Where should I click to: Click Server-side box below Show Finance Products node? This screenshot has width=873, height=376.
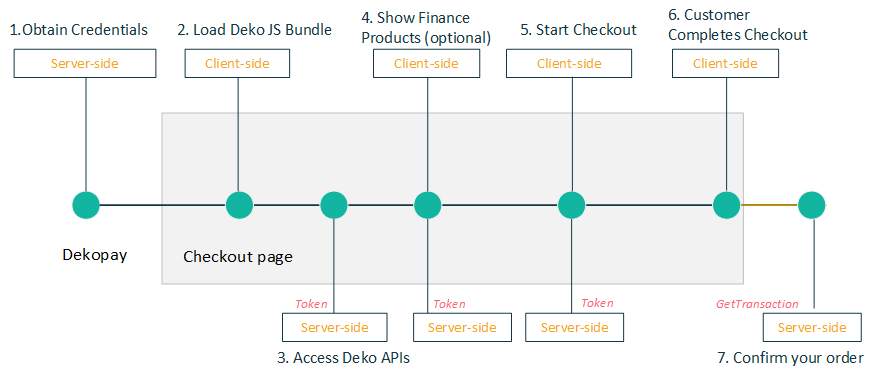click(462, 327)
